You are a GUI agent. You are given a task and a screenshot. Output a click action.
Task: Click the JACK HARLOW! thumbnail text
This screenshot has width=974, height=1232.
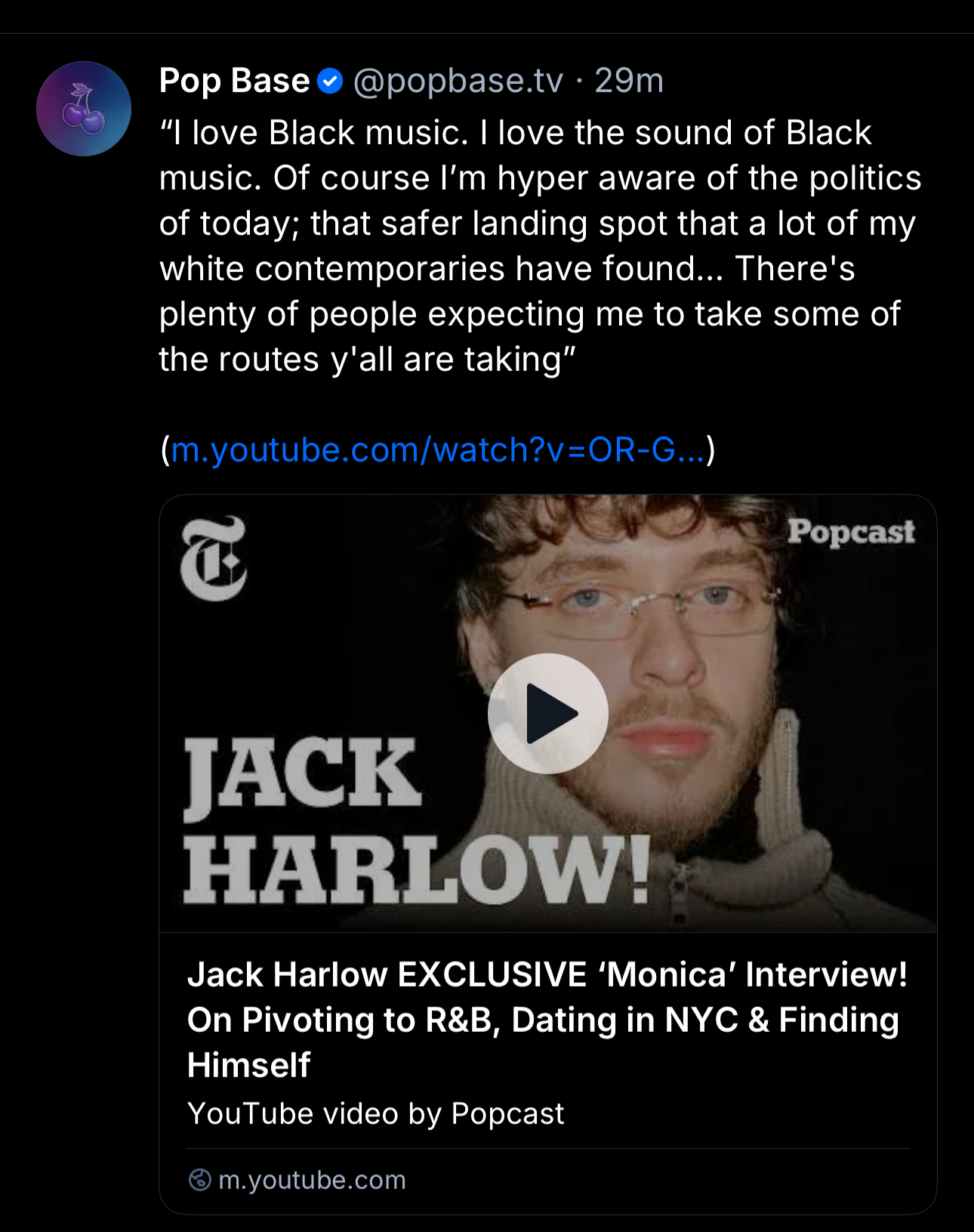tap(417, 820)
